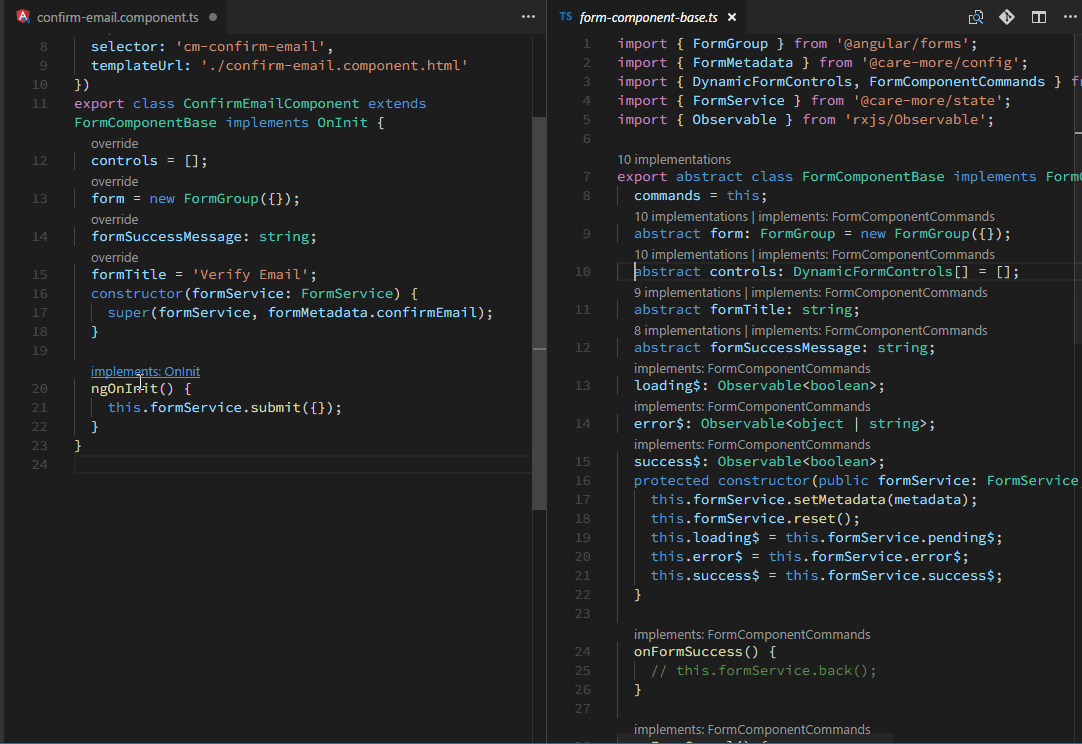Click the Git diamond icon in editor toolbar
1082x744 pixels.
pyautogui.click(x=1007, y=17)
